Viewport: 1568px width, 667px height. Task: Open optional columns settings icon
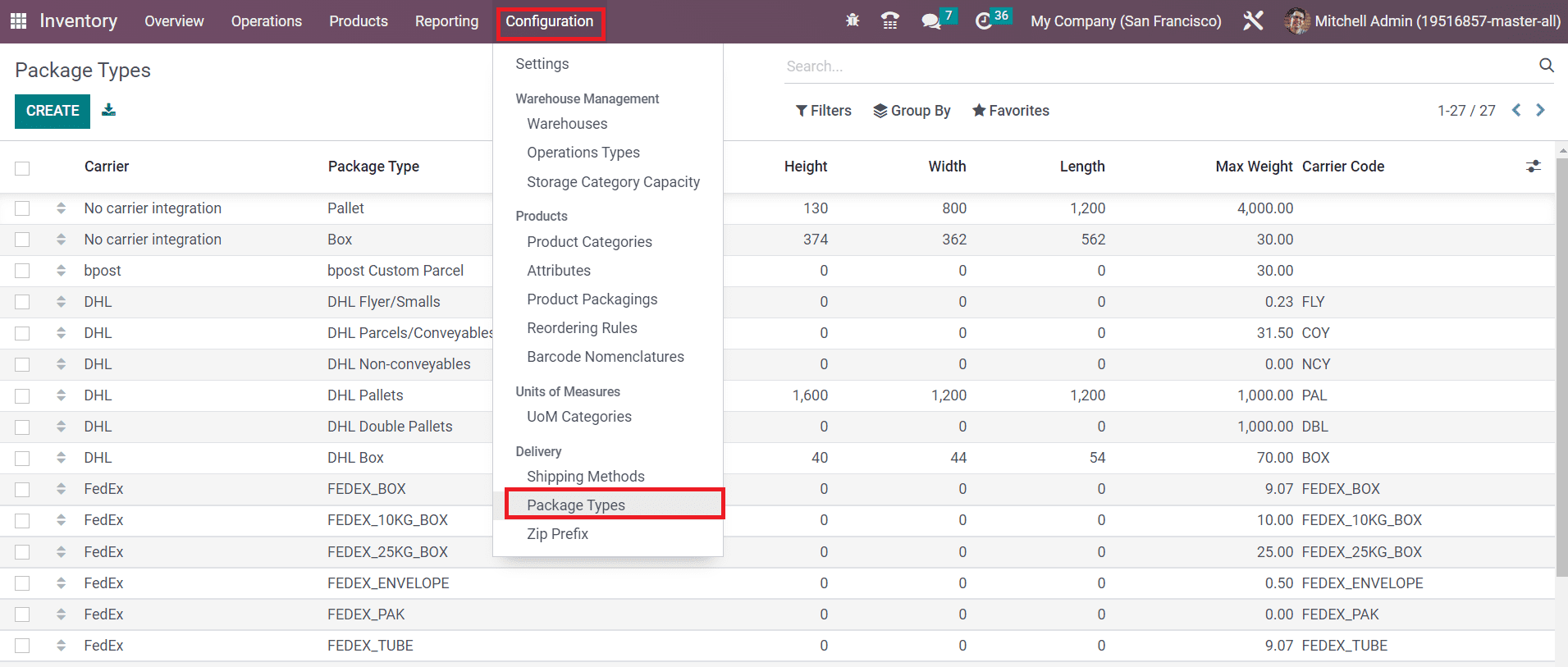point(1533,167)
